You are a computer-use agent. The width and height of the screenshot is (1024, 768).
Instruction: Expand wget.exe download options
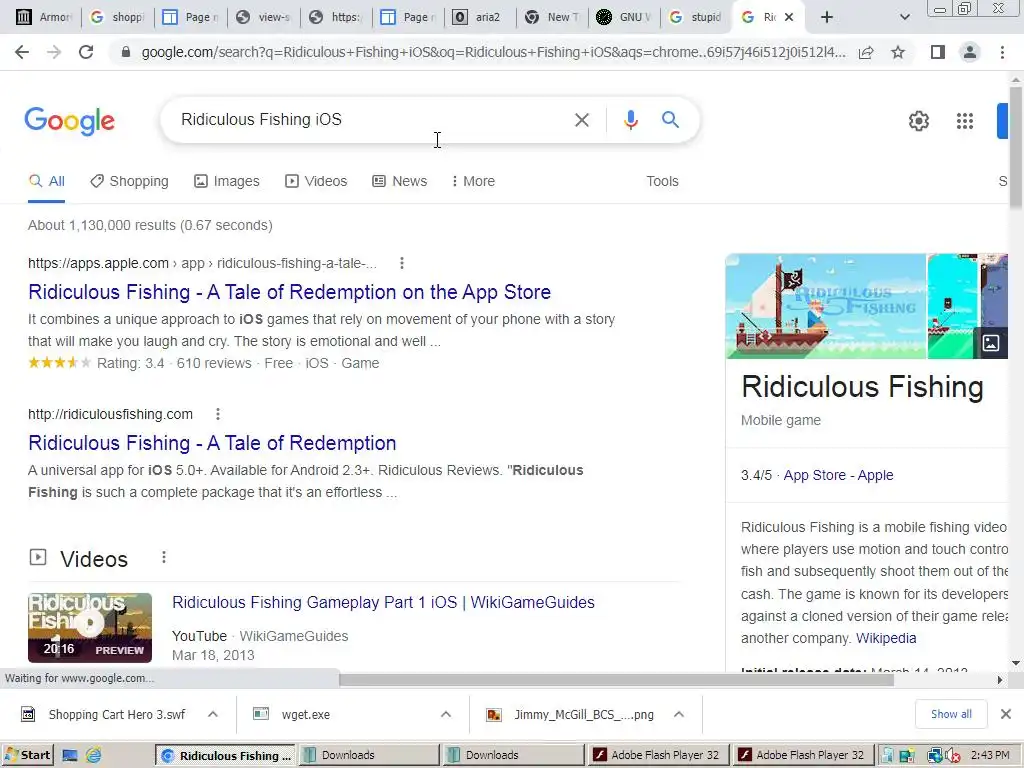click(446, 714)
